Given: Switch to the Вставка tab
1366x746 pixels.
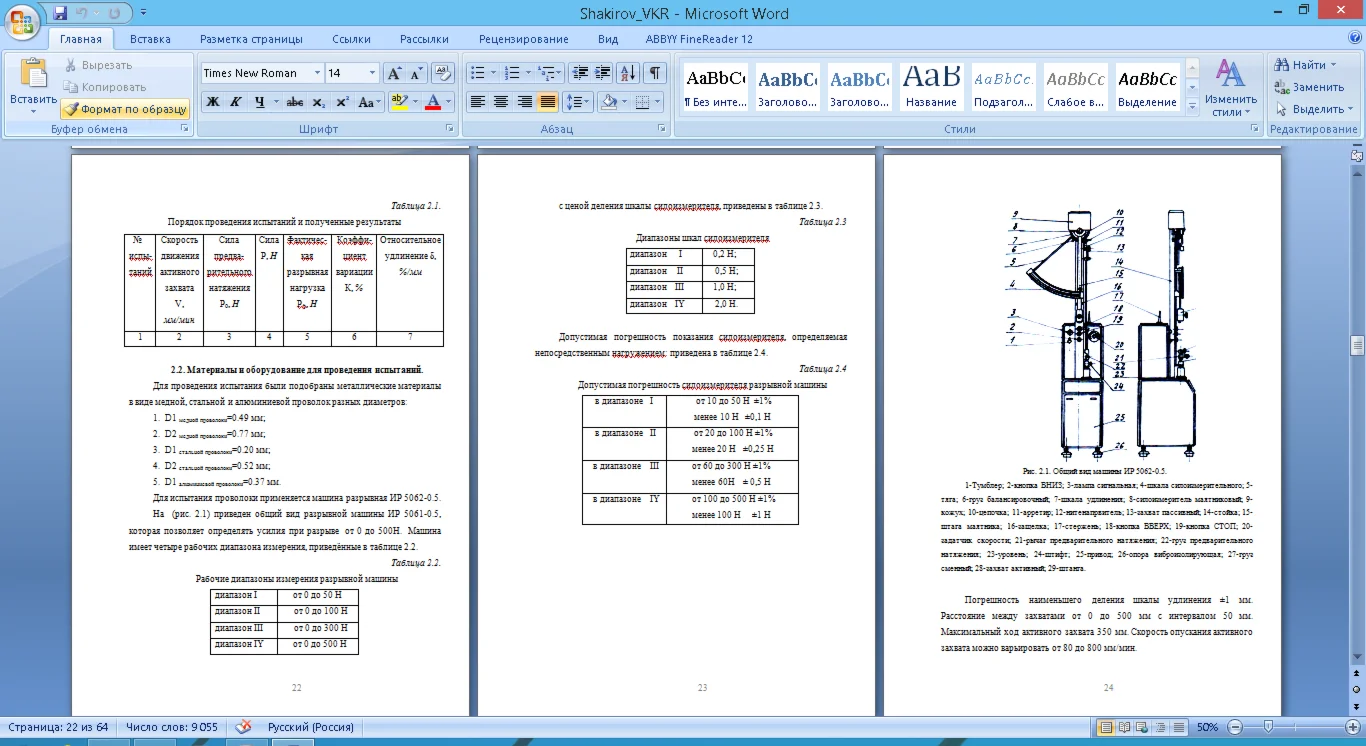Looking at the screenshot, I should point(150,39).
